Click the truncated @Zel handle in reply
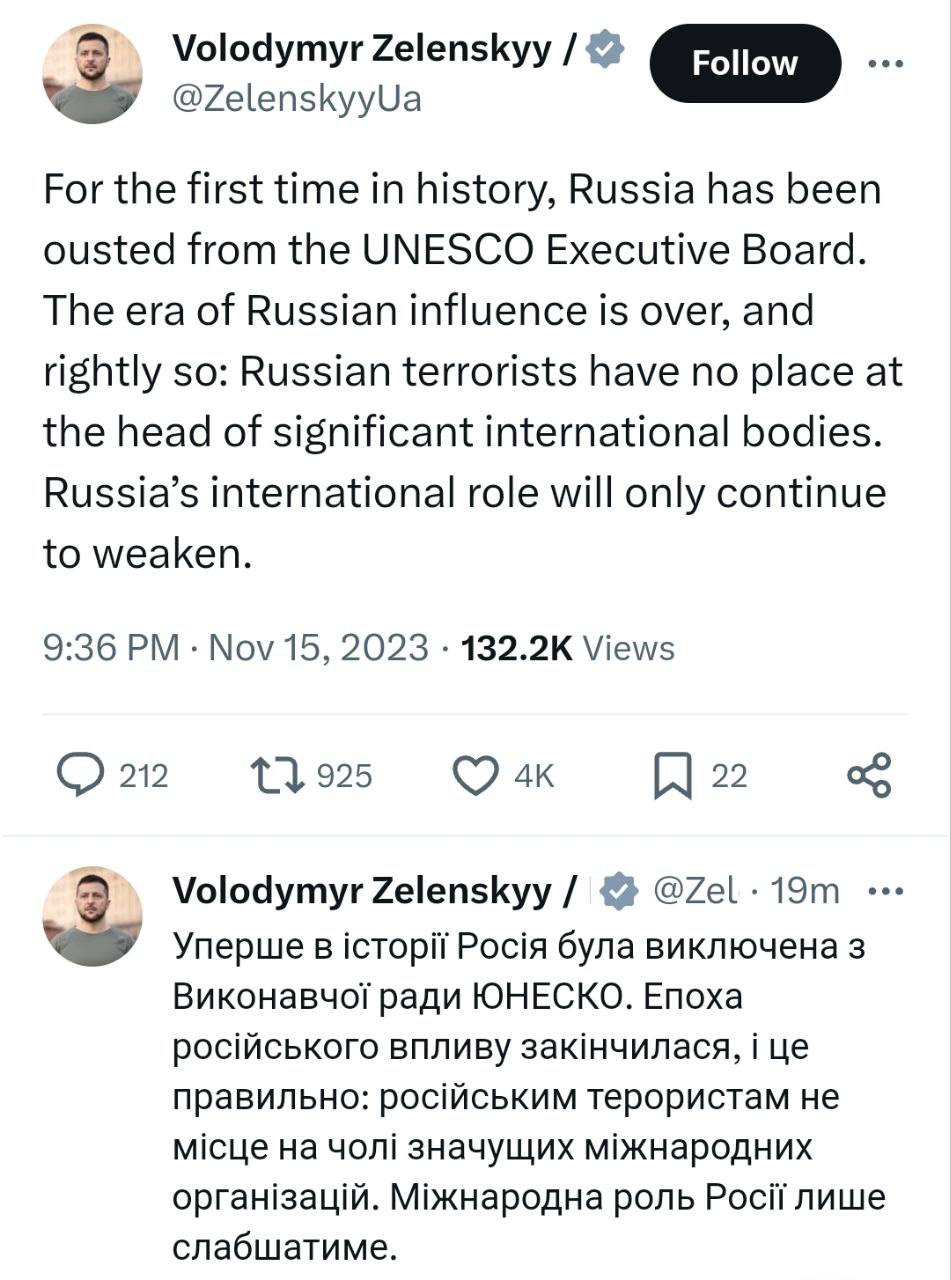Screen dimensions: 951x1280 click(695, 889)
